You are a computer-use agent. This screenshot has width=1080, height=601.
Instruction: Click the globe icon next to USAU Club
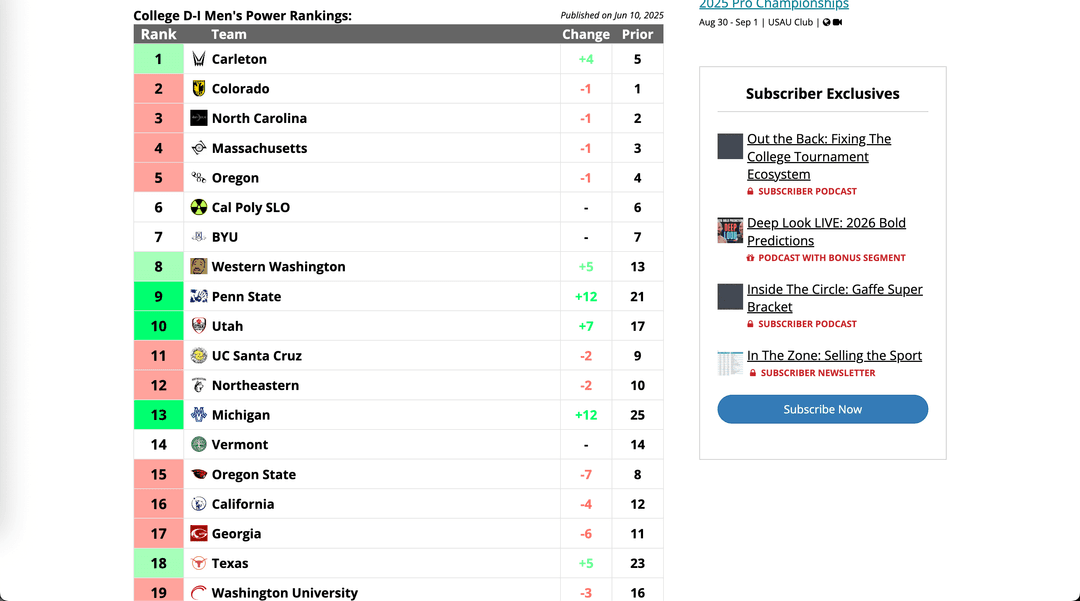click(x=825, y=22)
